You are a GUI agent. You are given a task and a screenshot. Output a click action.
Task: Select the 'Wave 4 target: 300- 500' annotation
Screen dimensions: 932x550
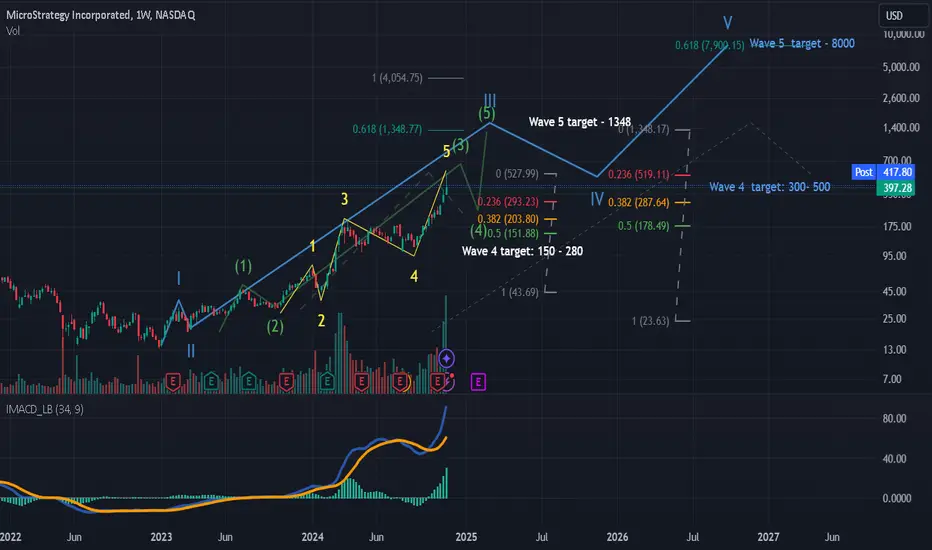[x=770, y=187]
